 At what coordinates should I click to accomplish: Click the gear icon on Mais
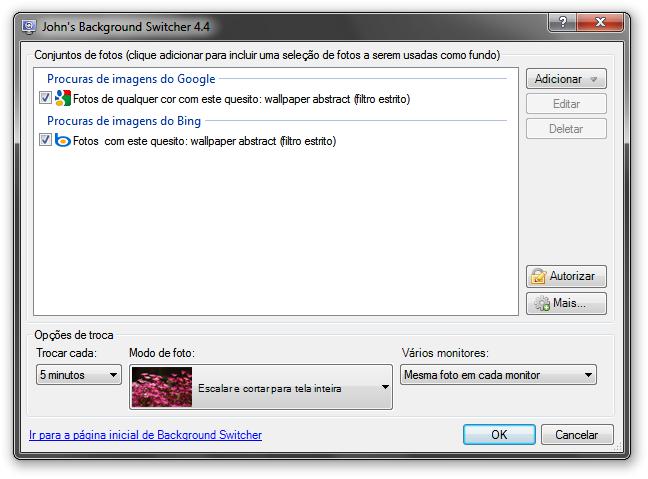click(x=542, y=303)
